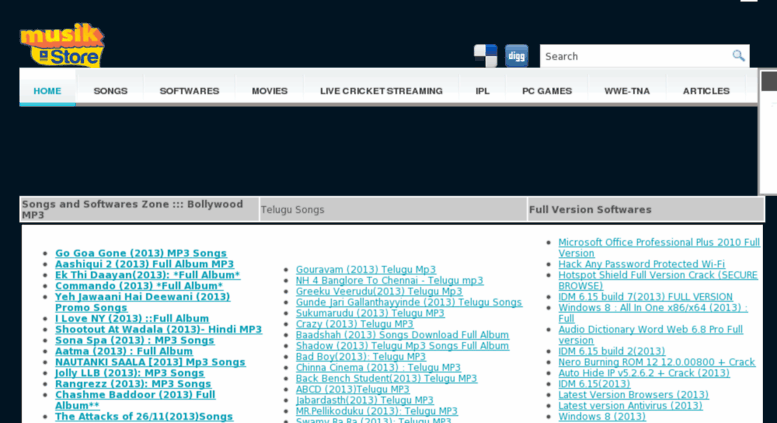Open Gouravam (2013) Telugu Mp3 link
This screenshot has height=423, width=777.
tap(365, 270)
